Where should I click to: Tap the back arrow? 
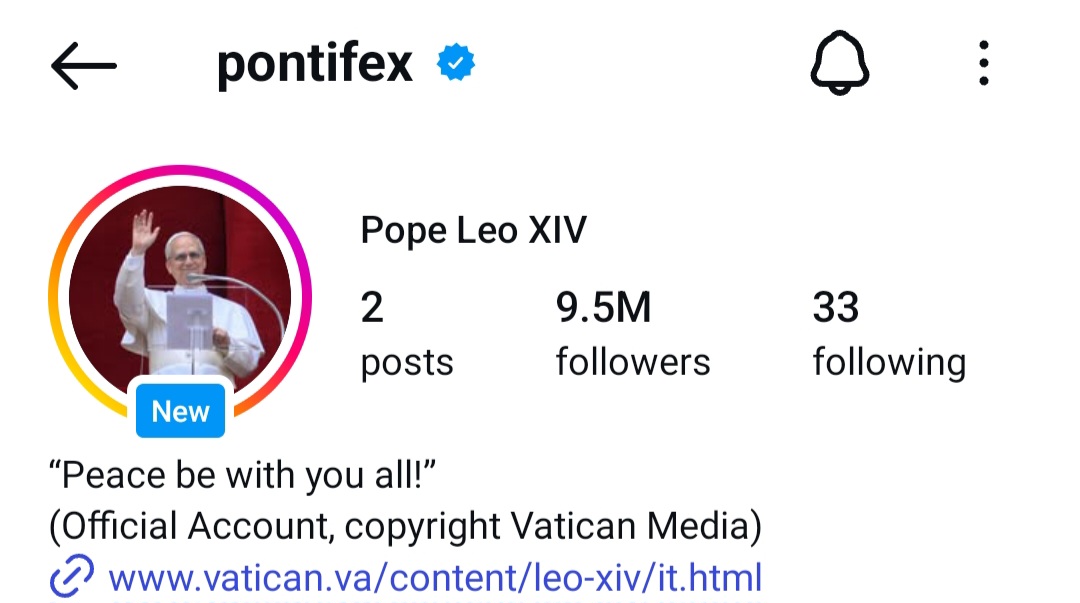tap(84, 66)
